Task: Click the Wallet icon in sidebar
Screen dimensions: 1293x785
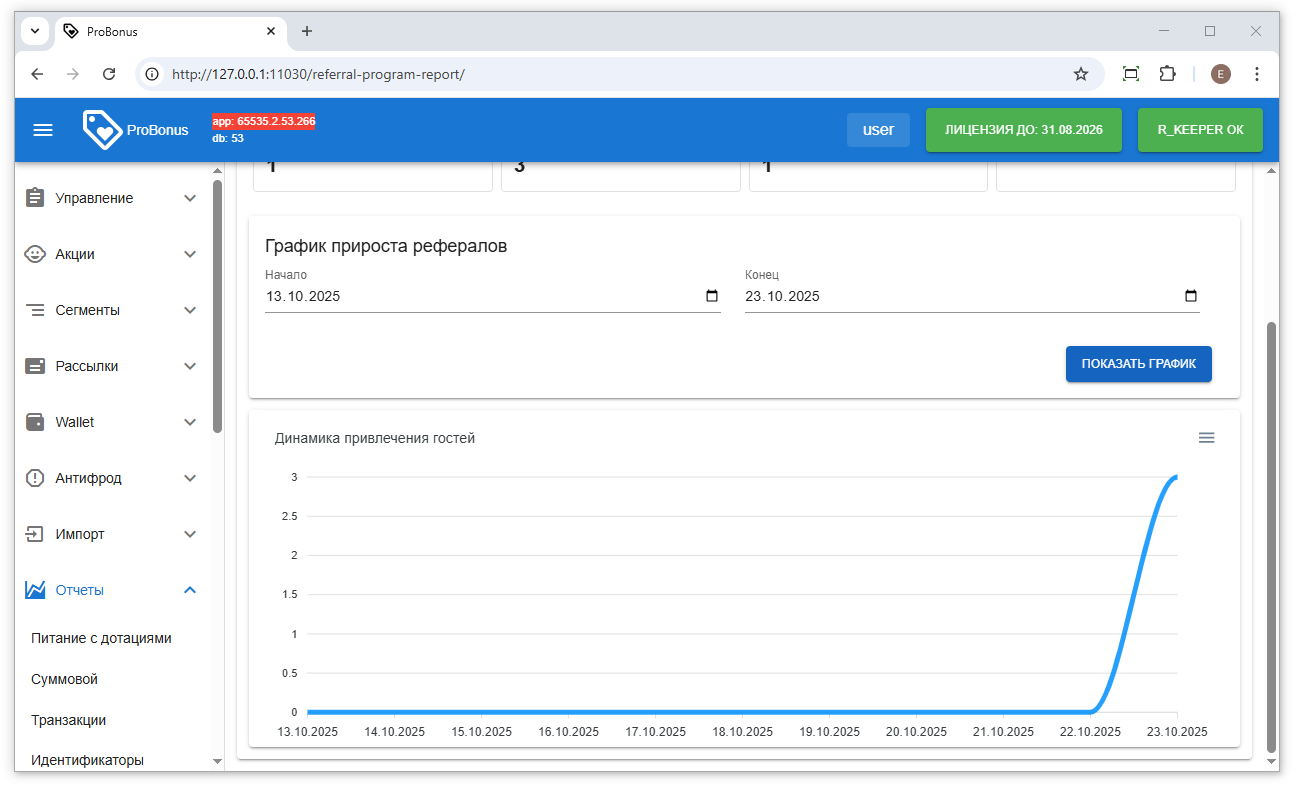Action: pyautogui.click(x=35, y=422)
